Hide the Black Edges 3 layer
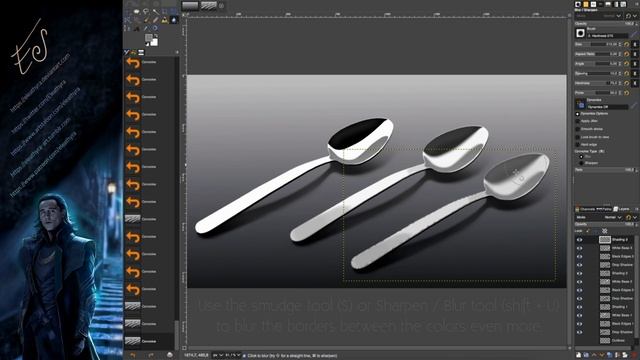The height and width of the screenshot is (360, 640). tap(580, 256)
